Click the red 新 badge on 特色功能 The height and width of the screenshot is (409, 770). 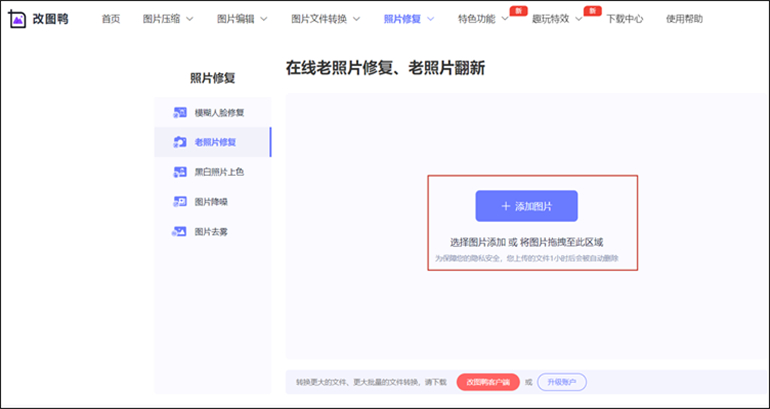pos(518,10)
